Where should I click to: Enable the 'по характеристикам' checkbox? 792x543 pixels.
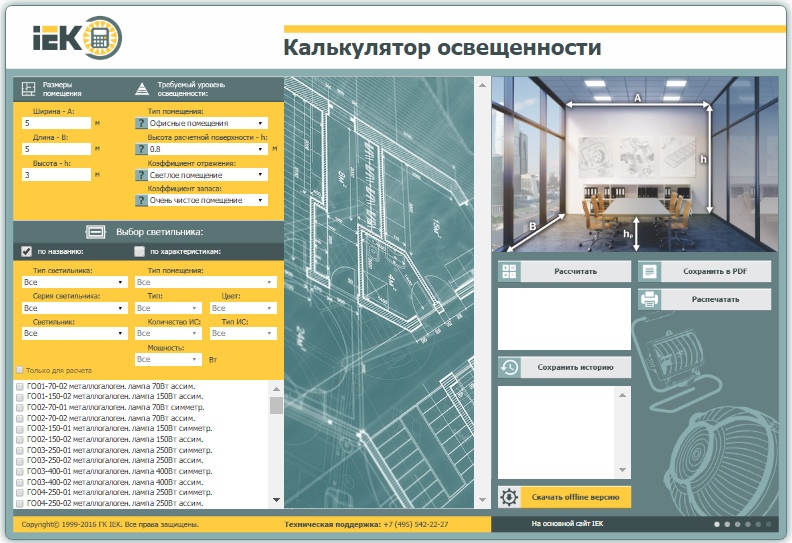click(x=140, y=252)
